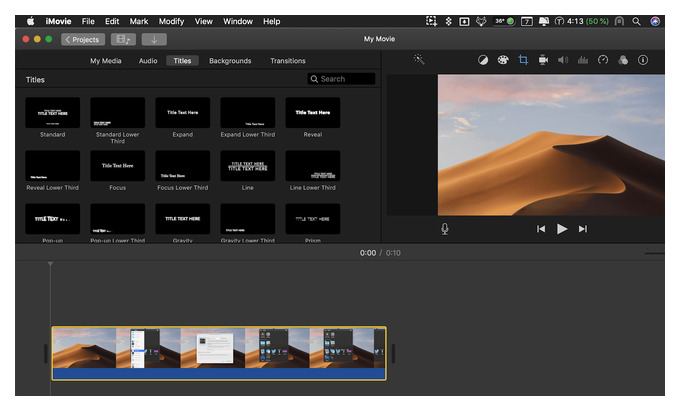This screenshot has height=411, width=680.
Task: Click the titles Search field
Action: 341,79
